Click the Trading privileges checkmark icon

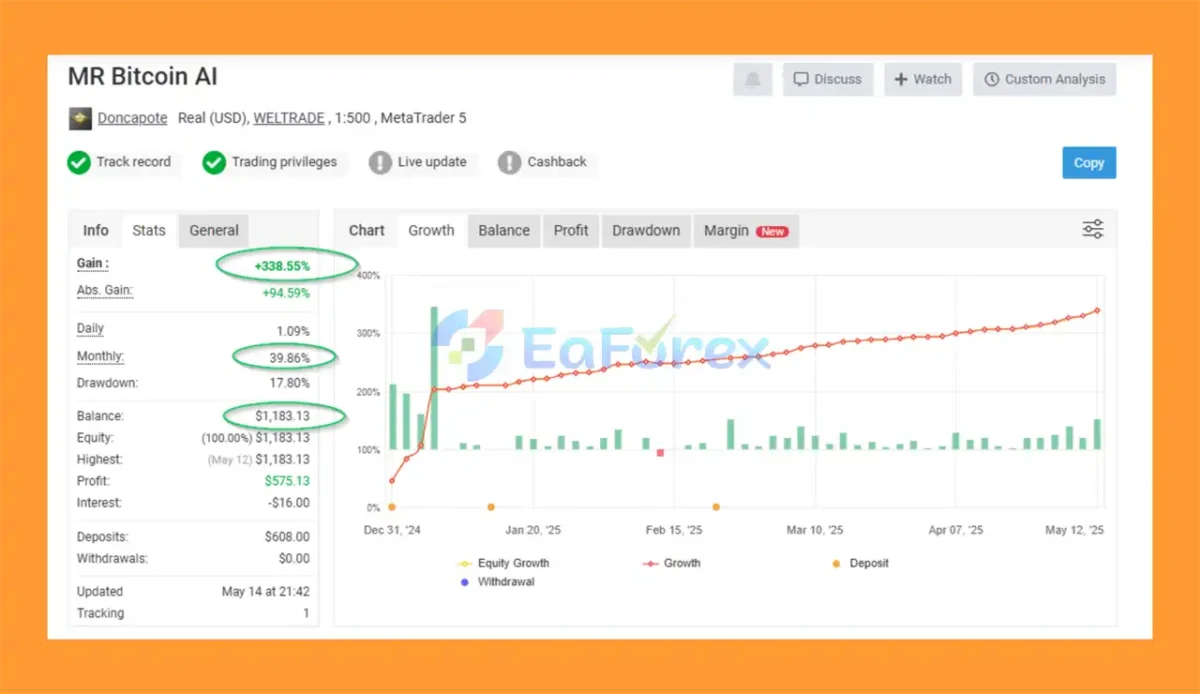click(x=214, y=162)
